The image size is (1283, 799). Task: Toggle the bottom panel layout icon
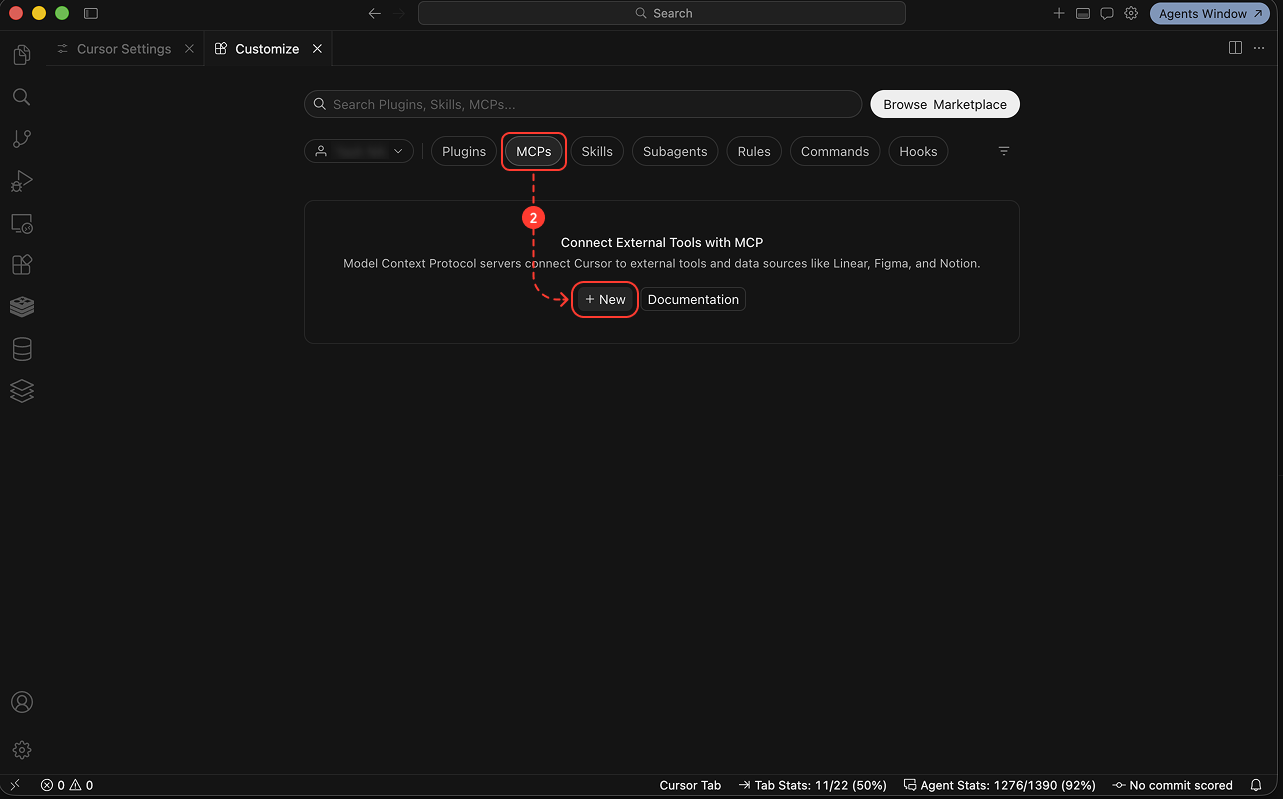pyautogui.click(x=1083, y=14)
